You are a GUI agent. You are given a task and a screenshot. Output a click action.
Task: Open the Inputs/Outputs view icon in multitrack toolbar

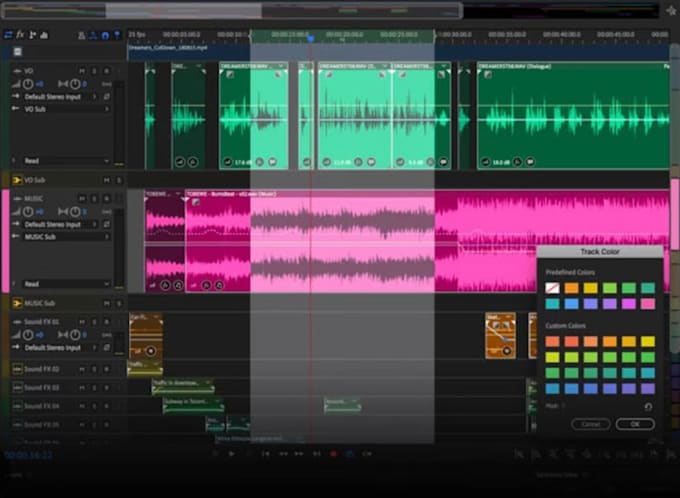(x=8, y=35)
